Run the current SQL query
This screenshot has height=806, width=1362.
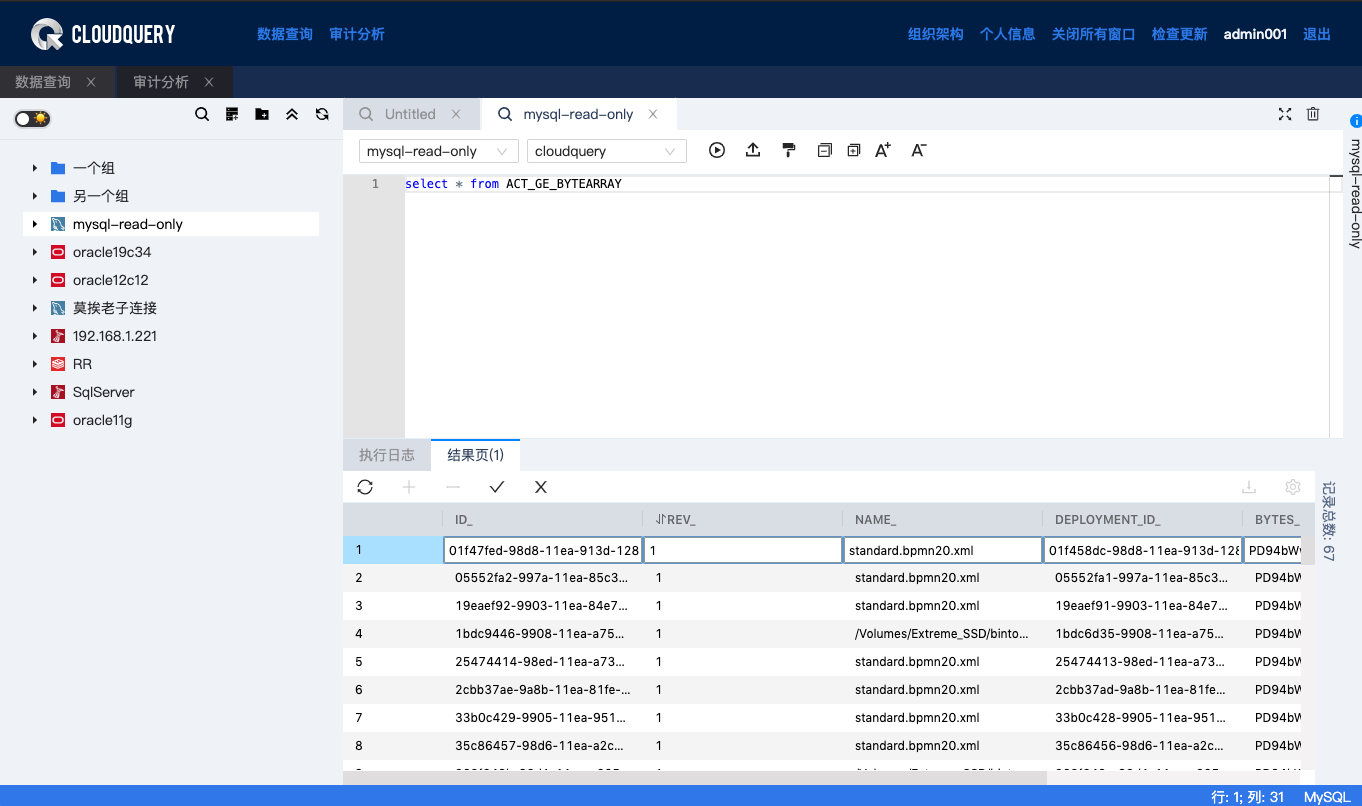pos(716,150)
